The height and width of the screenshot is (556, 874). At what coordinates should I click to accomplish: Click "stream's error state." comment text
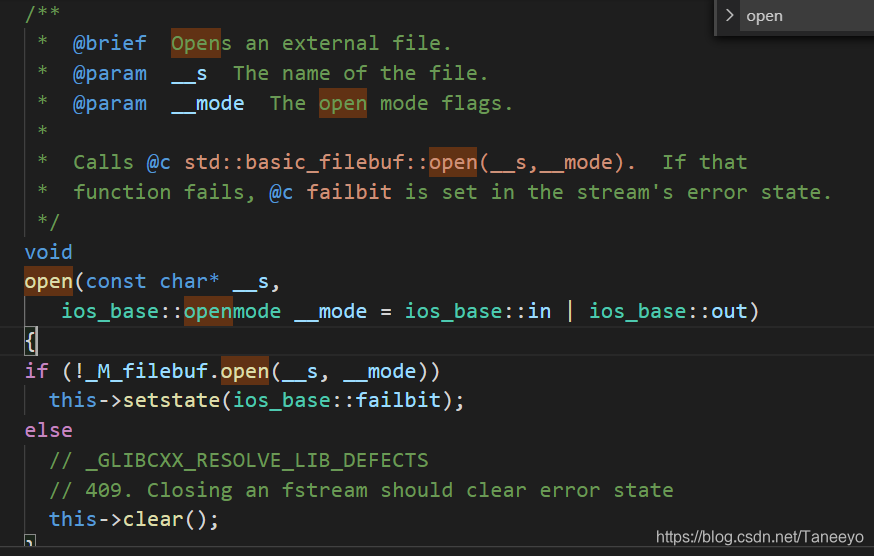(x=705, y=192)
